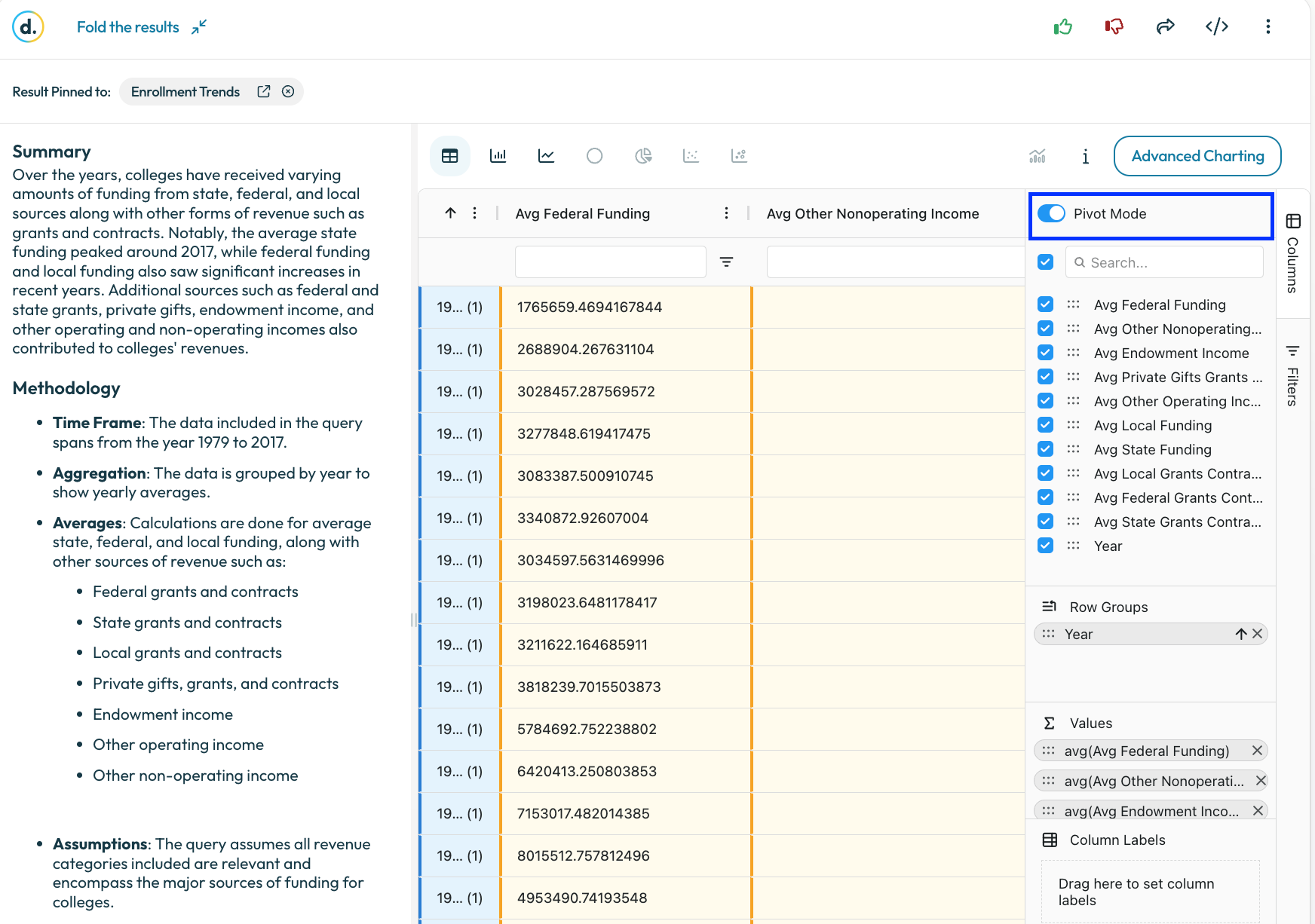Click the info icon

tap(1086, 156)
